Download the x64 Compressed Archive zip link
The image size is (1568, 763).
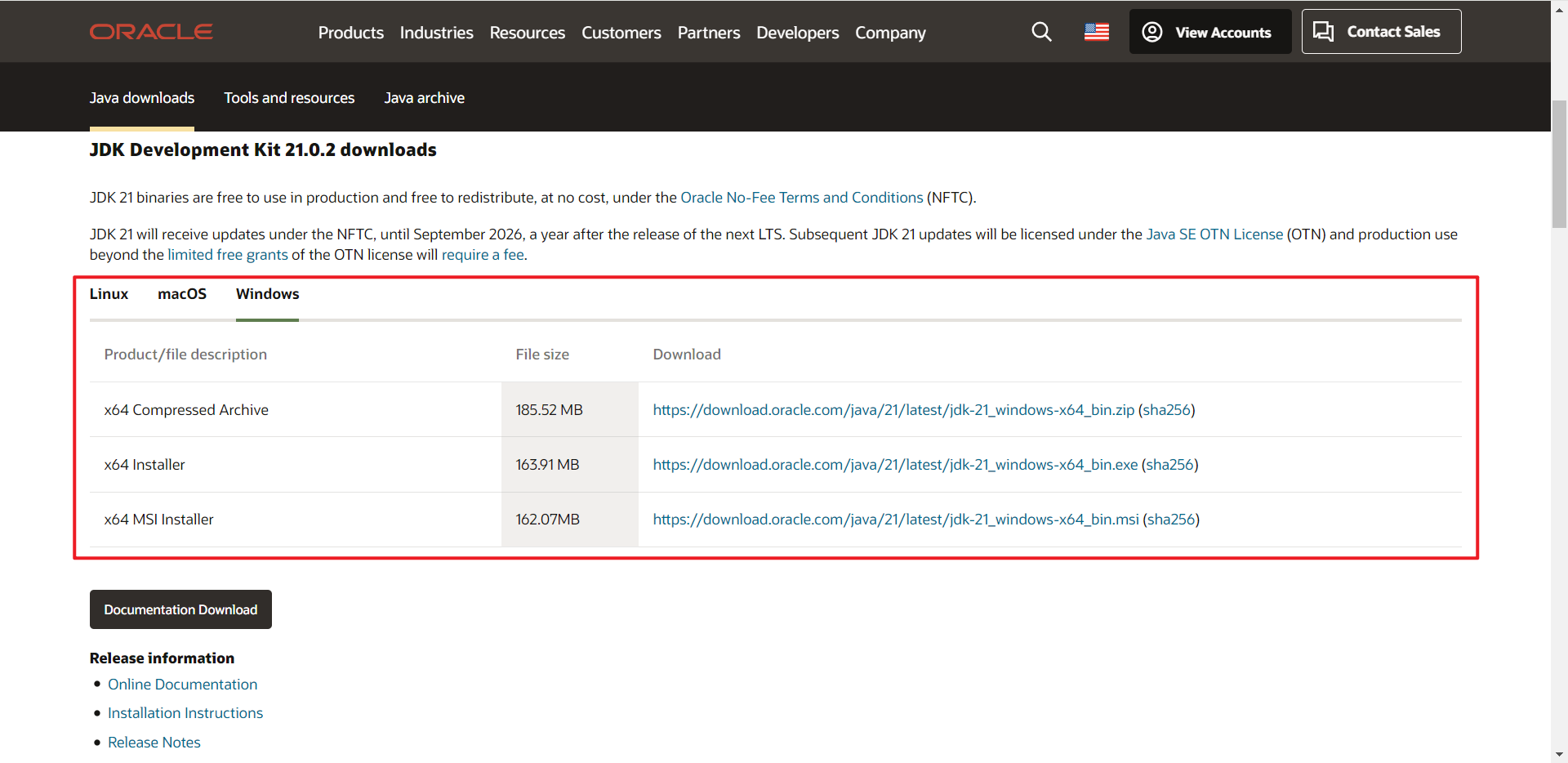893,410
